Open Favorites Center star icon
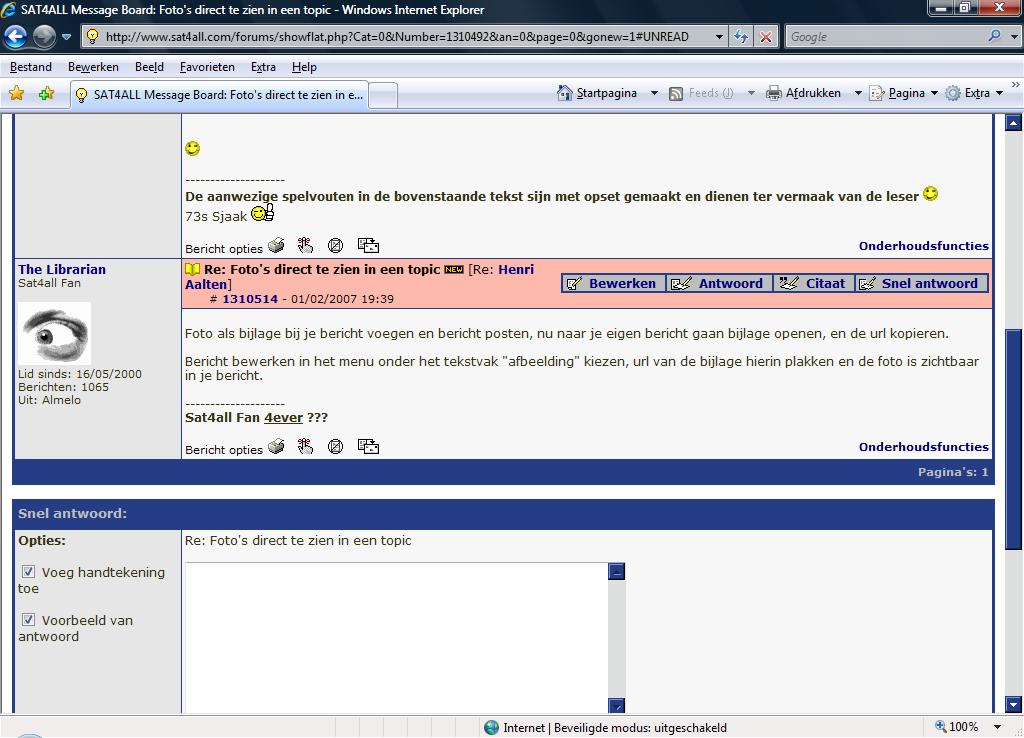This screenshot has height=738, width=1024. pos(17,93)
